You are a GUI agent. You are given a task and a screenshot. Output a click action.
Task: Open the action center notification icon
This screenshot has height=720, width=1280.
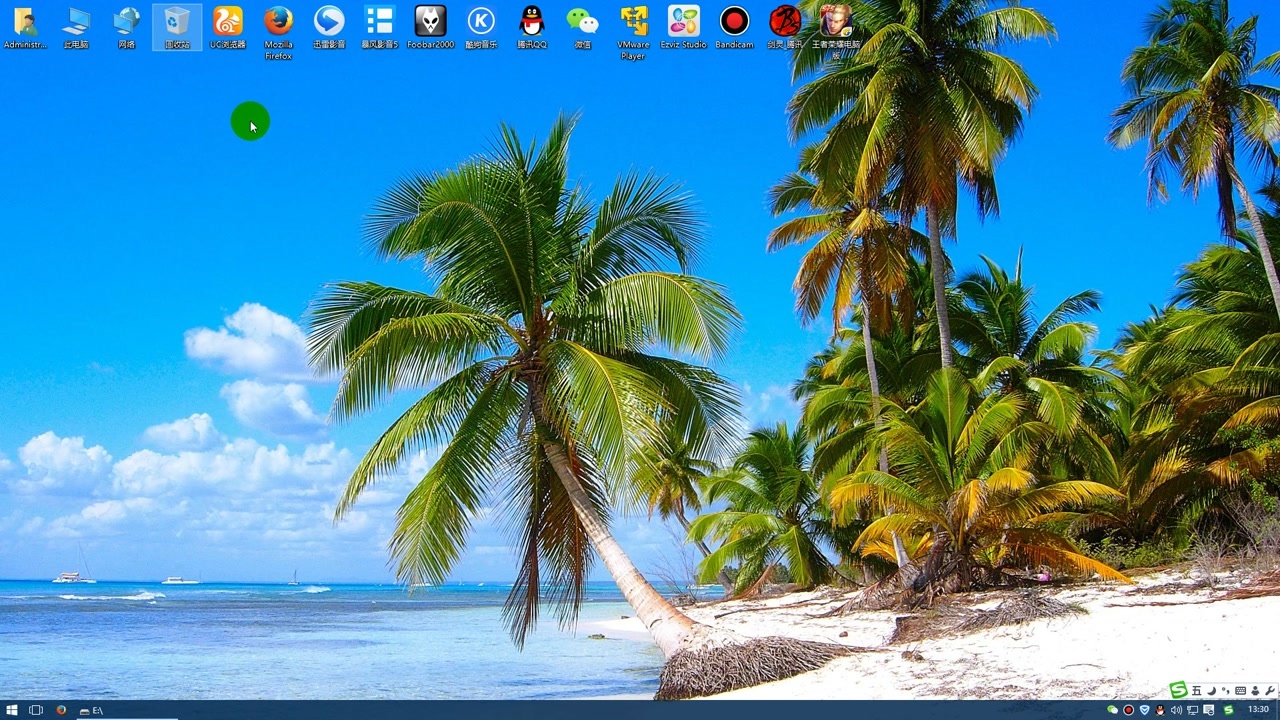pos(1209,710)
